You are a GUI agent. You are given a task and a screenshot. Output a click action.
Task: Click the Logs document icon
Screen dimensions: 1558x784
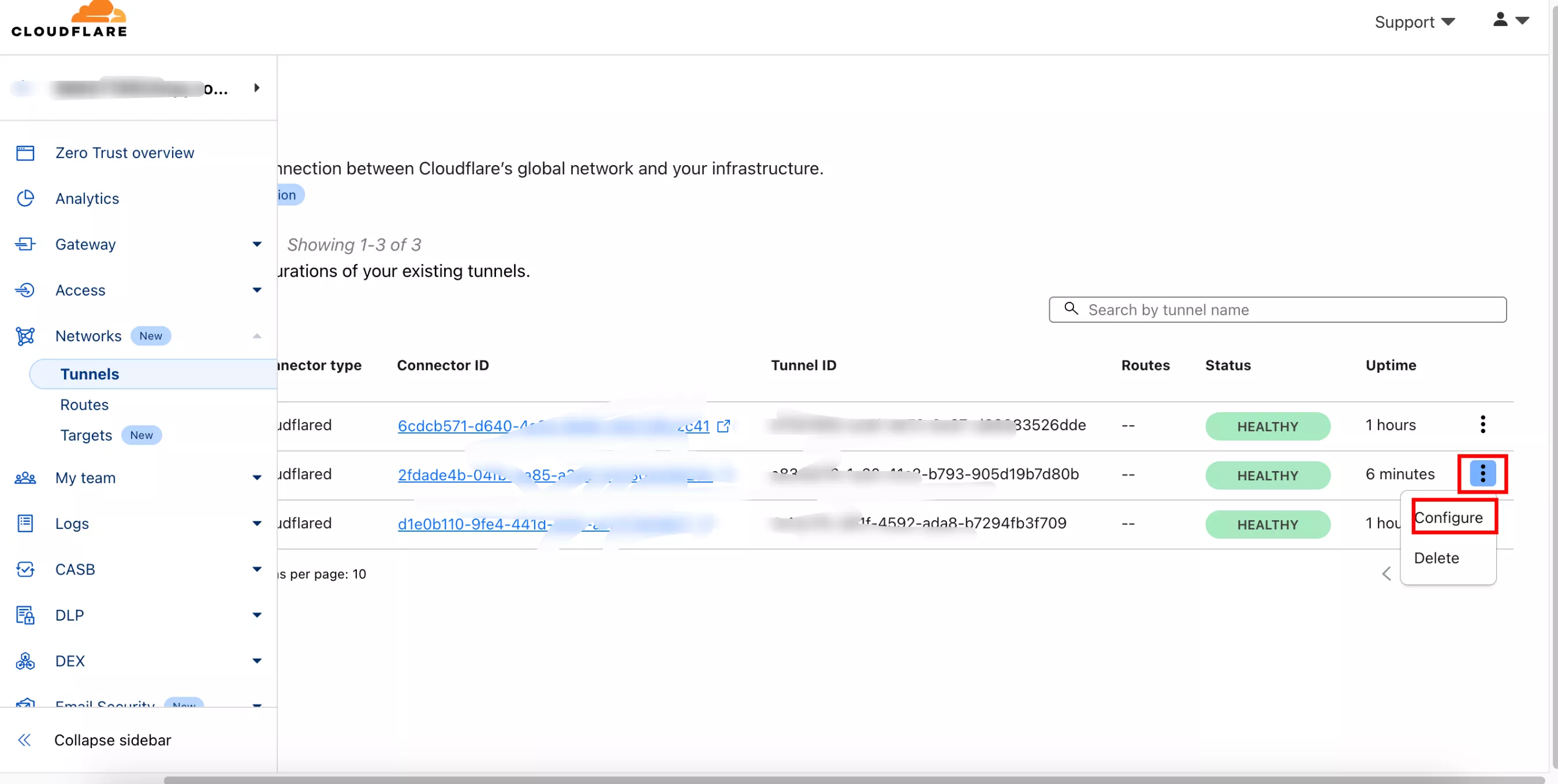pyautogui.click(x=25, y=524)
